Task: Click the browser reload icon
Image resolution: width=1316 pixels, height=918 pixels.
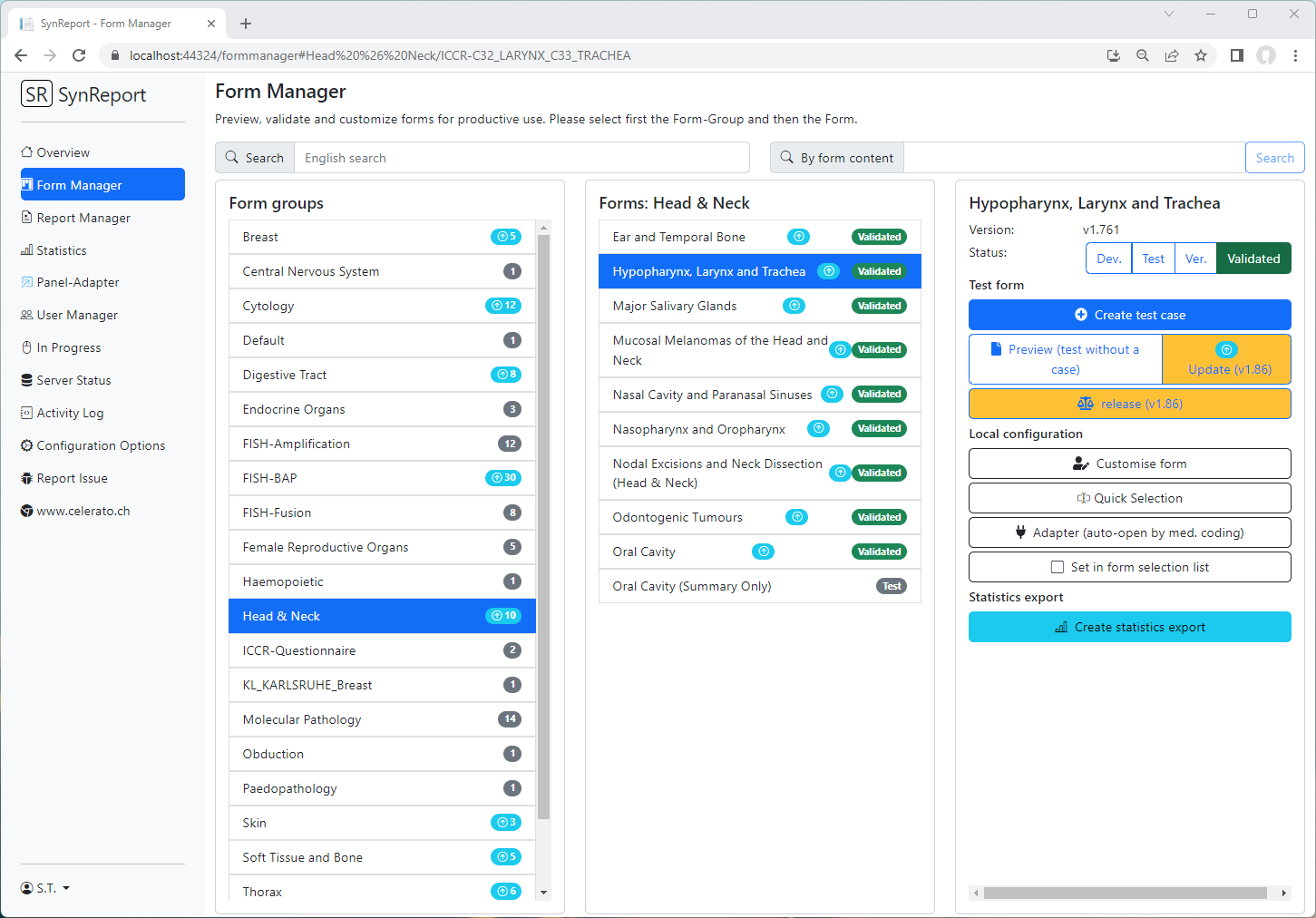Action: tap(79, 55)
